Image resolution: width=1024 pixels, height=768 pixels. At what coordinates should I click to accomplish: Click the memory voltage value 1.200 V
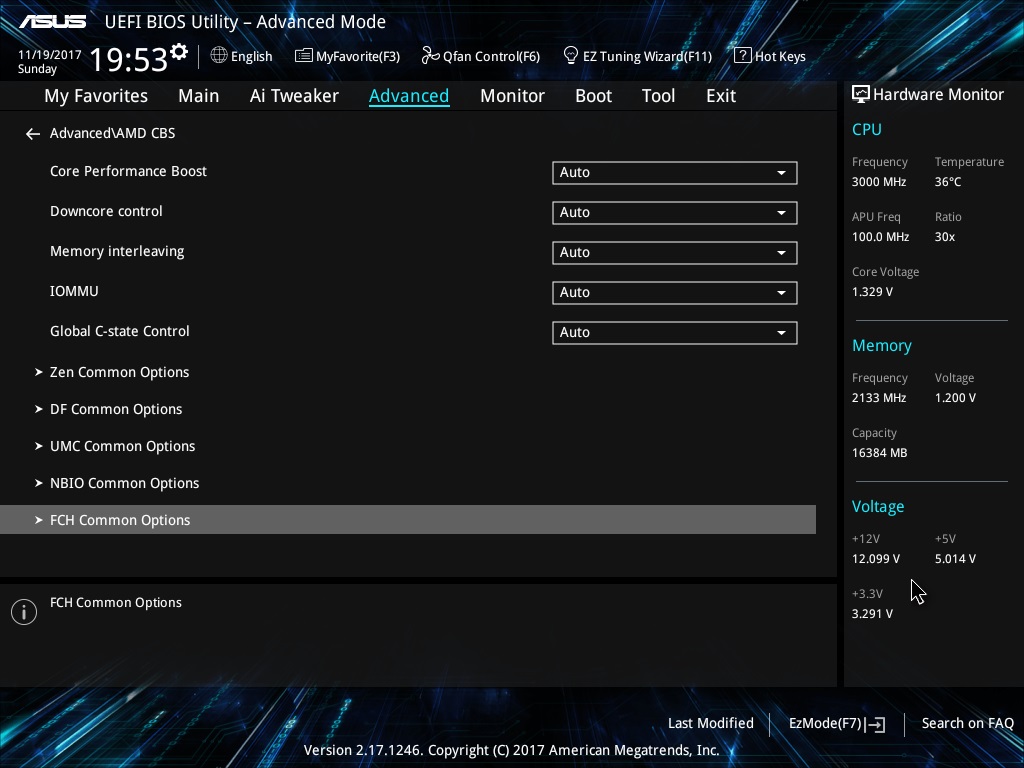tap(955, 398)
